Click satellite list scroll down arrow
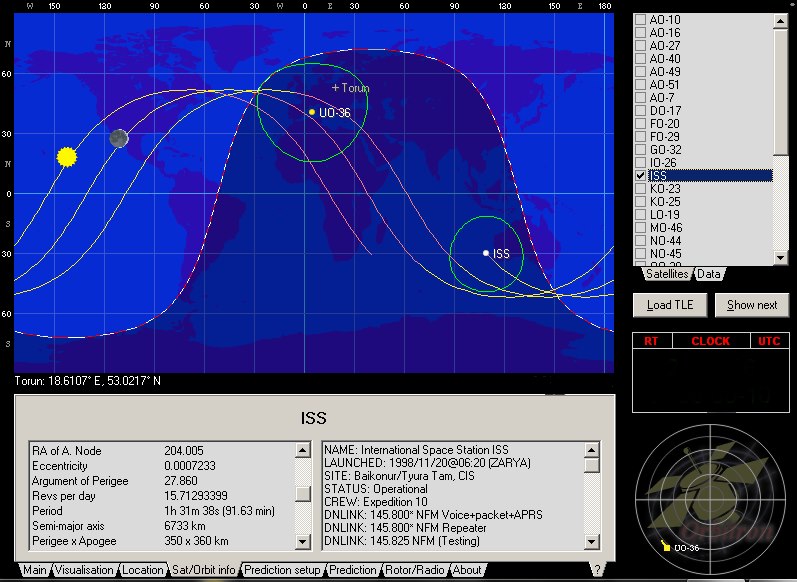 (x=780, y=258)
